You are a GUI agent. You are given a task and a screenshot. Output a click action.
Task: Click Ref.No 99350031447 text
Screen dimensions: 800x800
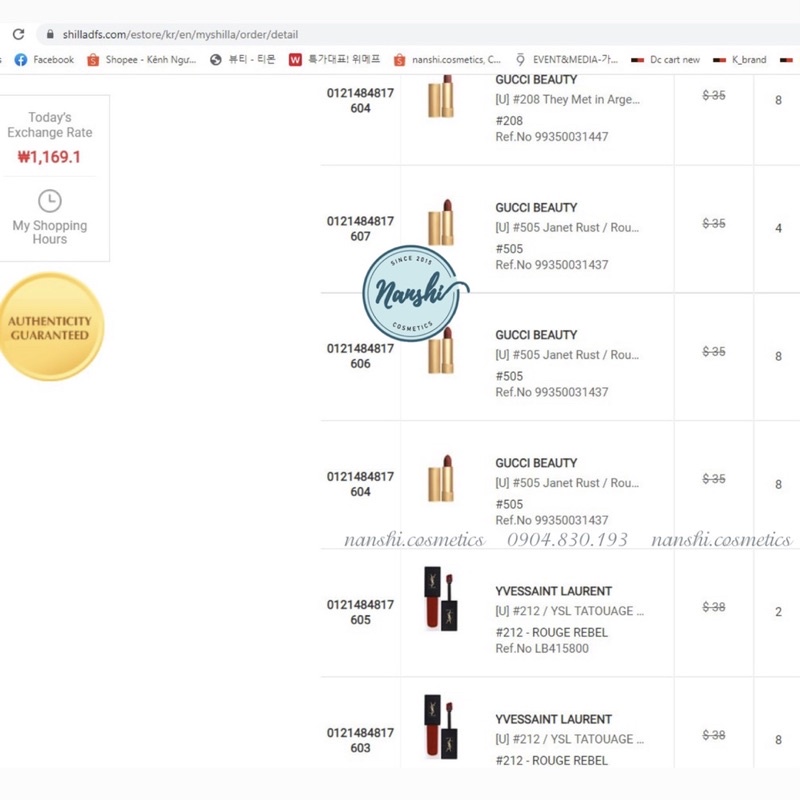click(x=552, y=137)
